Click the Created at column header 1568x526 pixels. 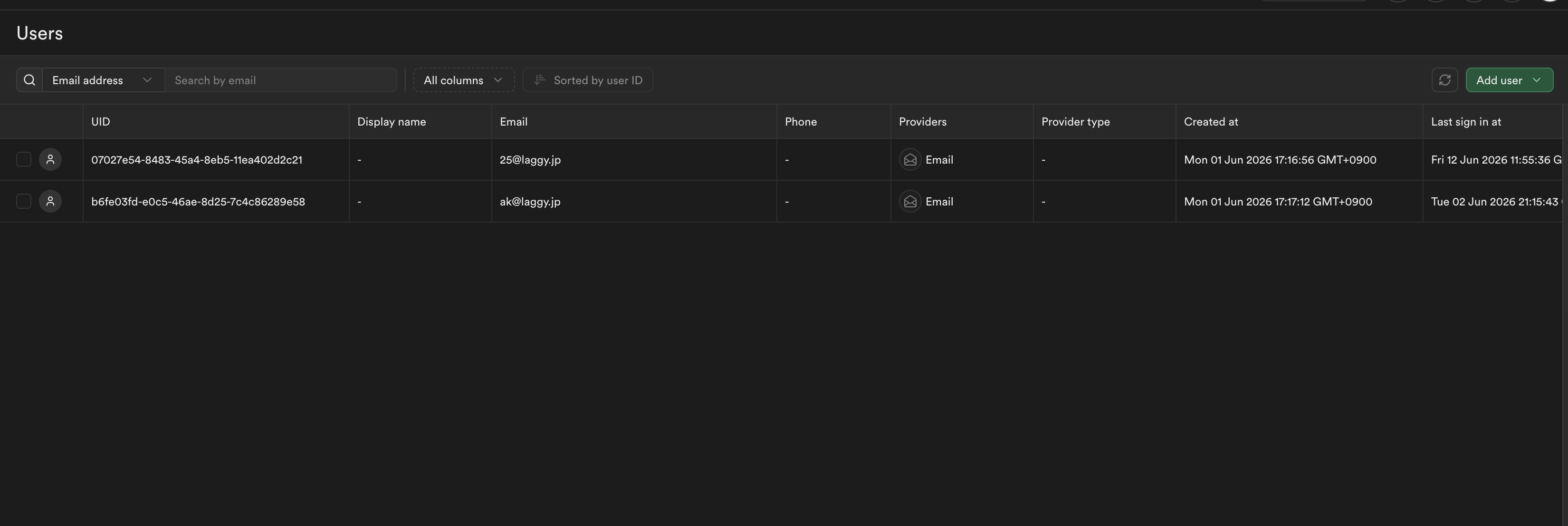point(1299,121)
